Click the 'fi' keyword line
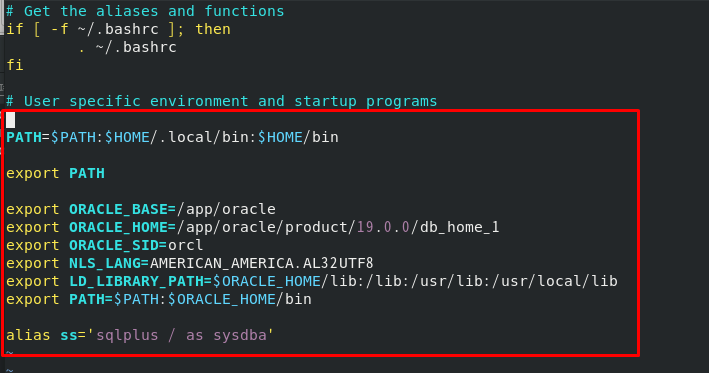Image resolution: width=709 pixels, height=373 pixels. [14, 65]
